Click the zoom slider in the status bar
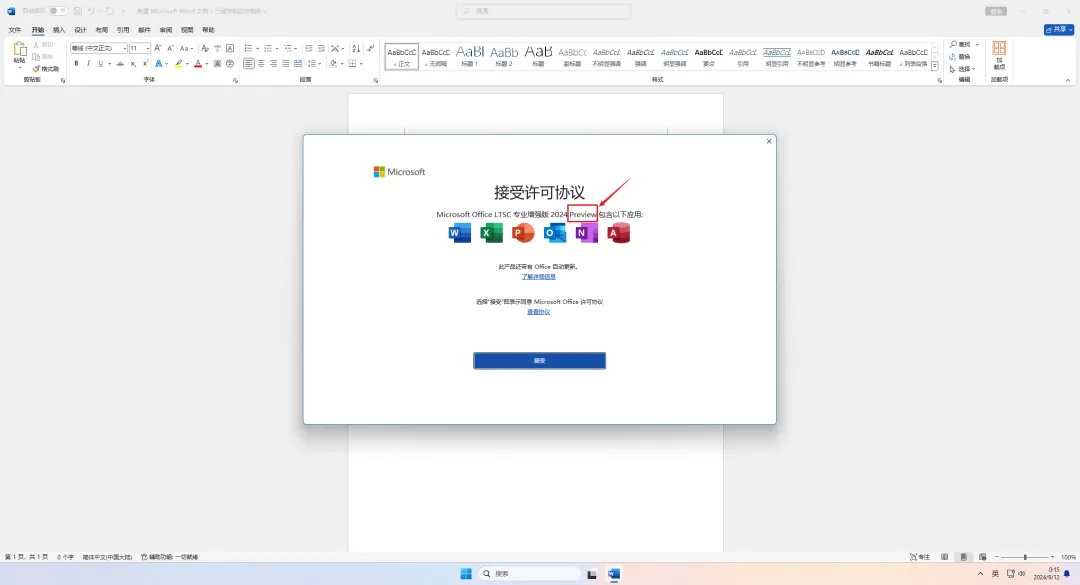The height and width of the screenshot is (585, 1080). 1024,557
